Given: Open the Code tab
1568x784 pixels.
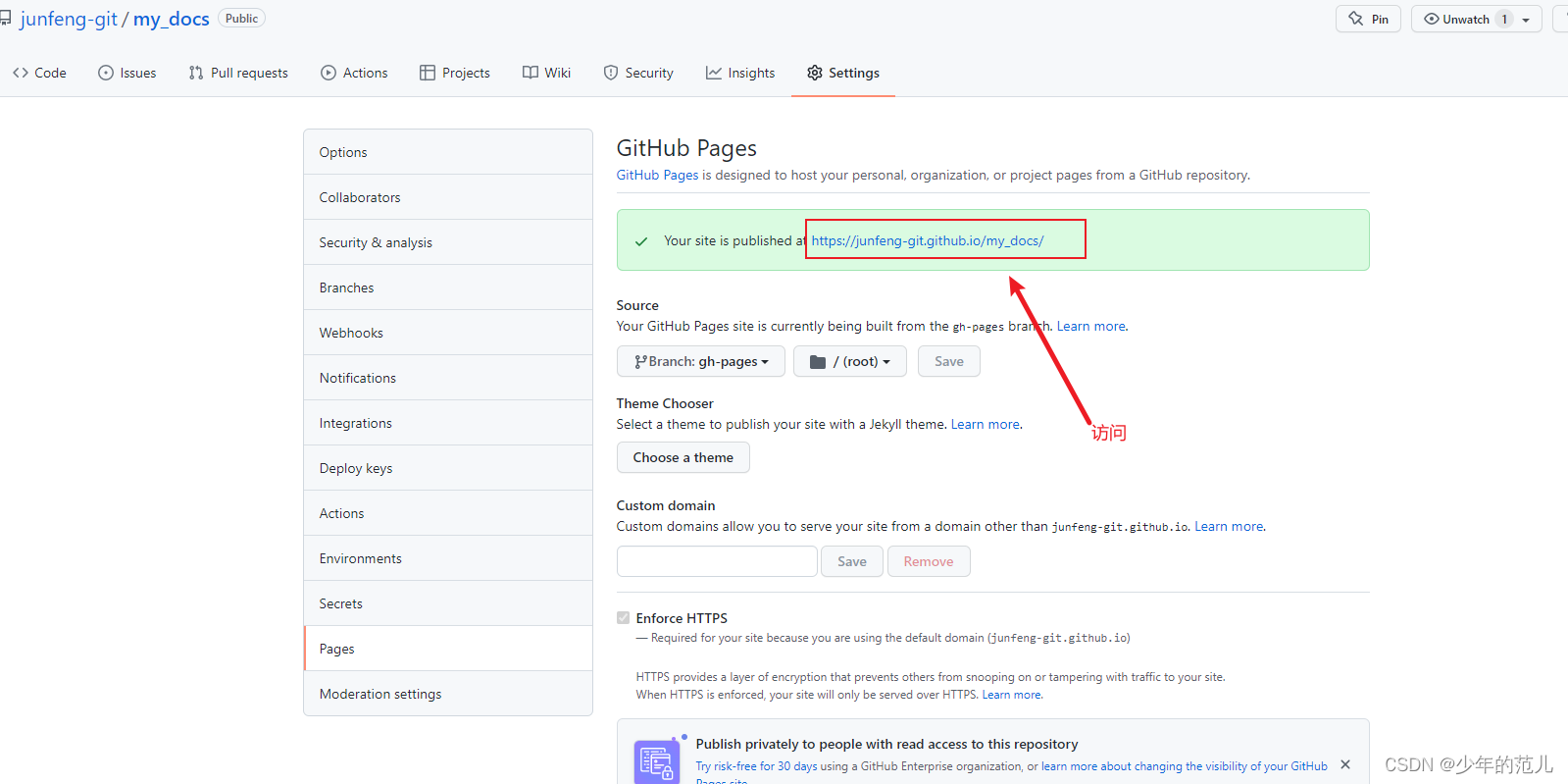Looking at the screenshot, I should point(39,73).
